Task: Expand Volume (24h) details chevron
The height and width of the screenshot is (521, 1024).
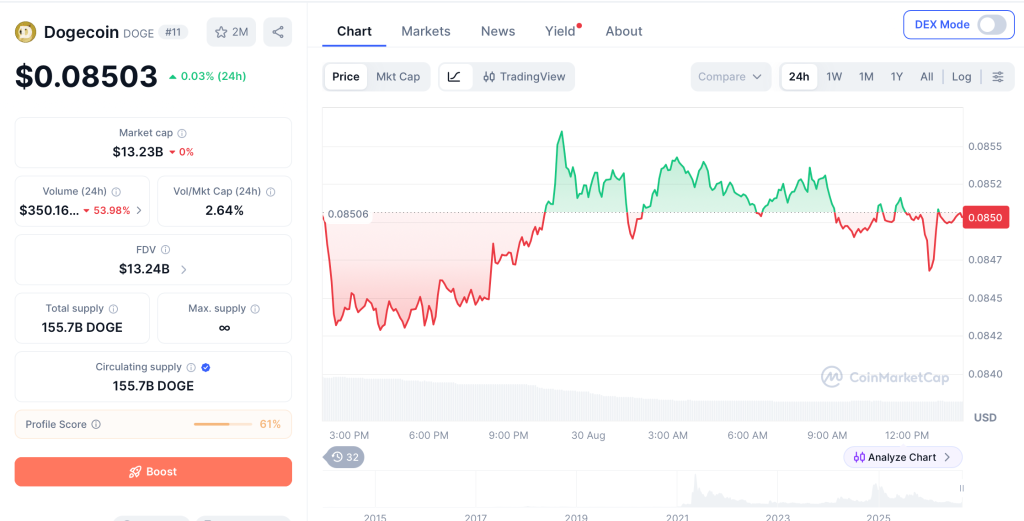Action: click(138, 210)
